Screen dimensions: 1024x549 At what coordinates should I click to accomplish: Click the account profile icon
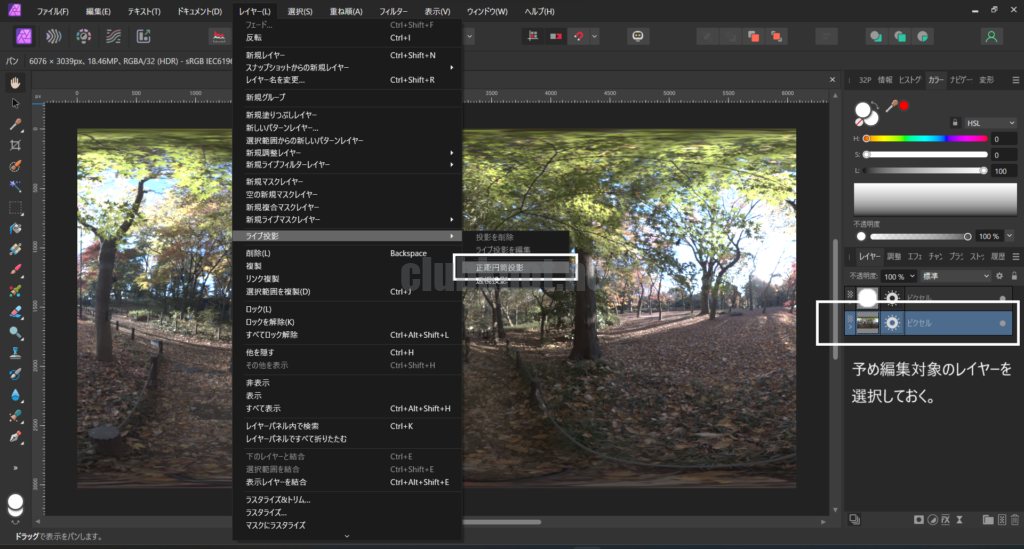991,36
